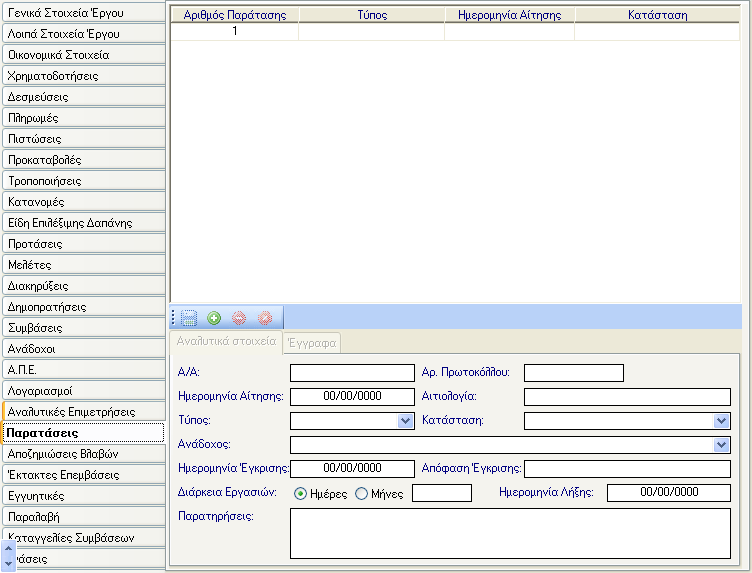752x573 pixels.
Task: Click the Απόφαση Έγκρισης input field
Action: point(627,468)
